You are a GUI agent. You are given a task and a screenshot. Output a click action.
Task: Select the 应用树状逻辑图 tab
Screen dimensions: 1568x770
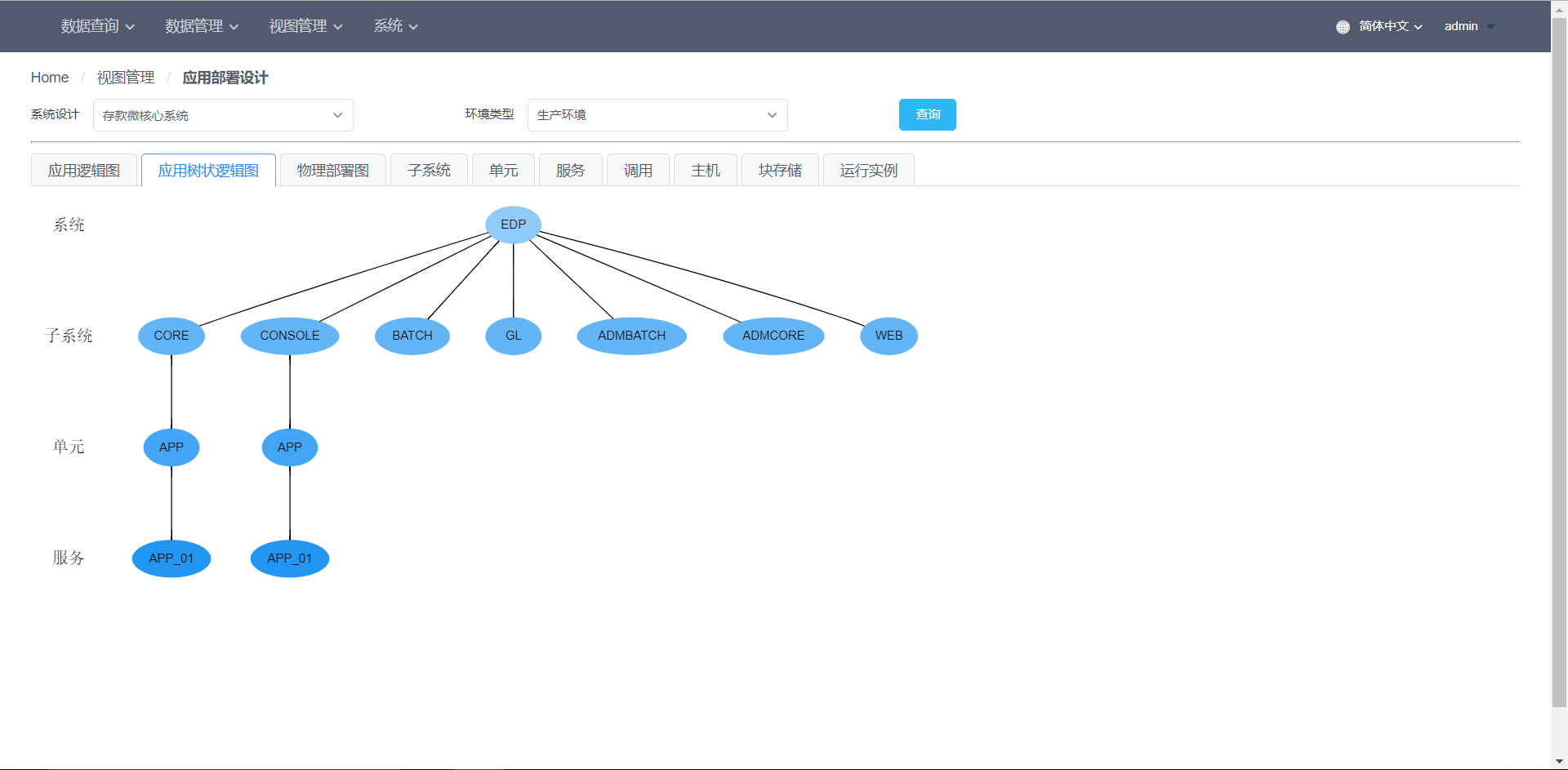click(x=208, y=170)
